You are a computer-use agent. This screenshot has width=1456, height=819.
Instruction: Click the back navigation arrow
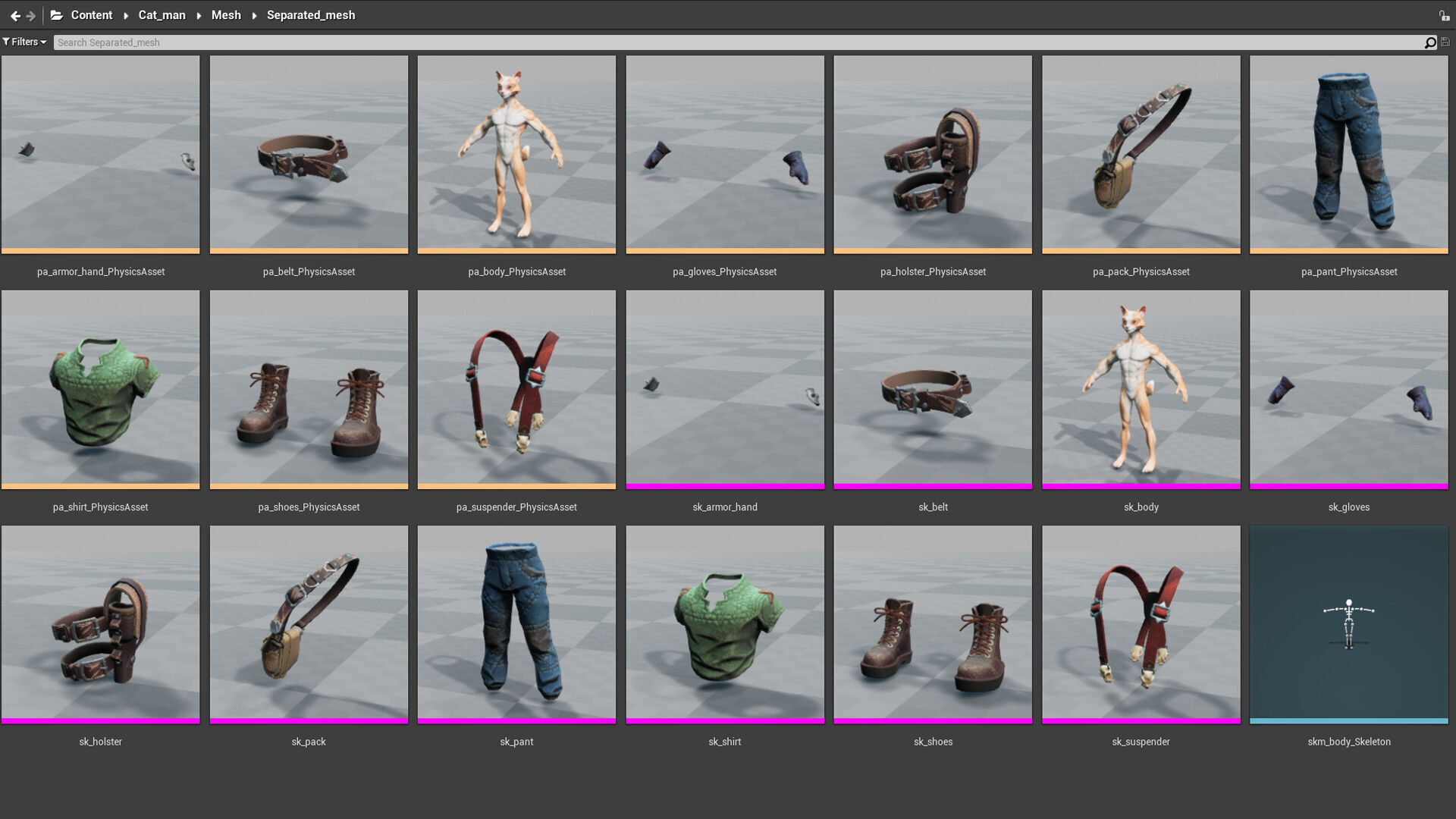pyautogui.click(x=15, y=16)
